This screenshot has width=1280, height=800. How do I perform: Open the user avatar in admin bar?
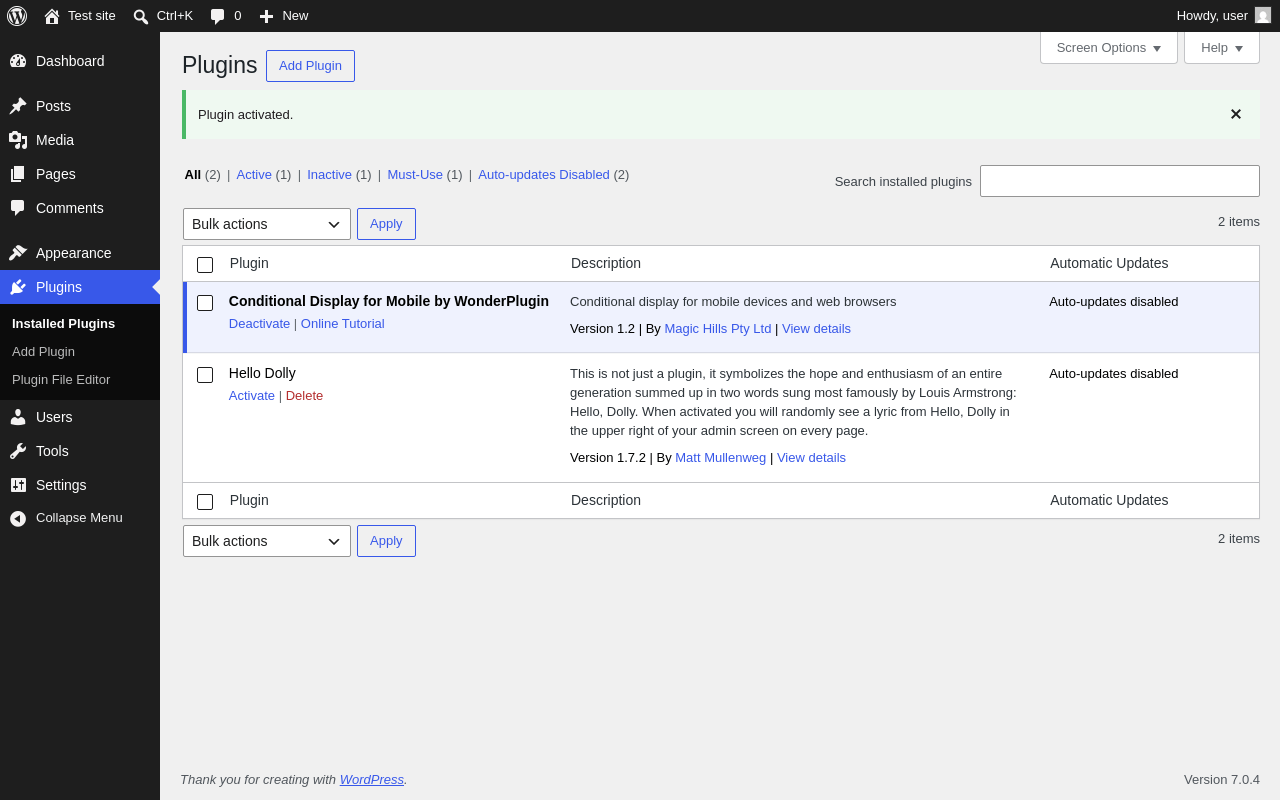click(x=1263, y=15)
